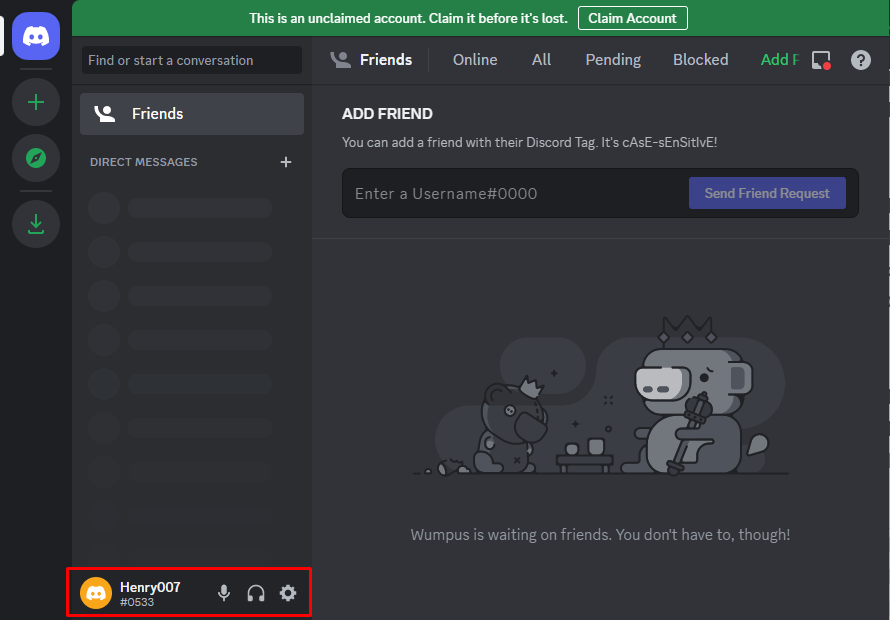Open the inbox icon in the header

pos(821,60)
